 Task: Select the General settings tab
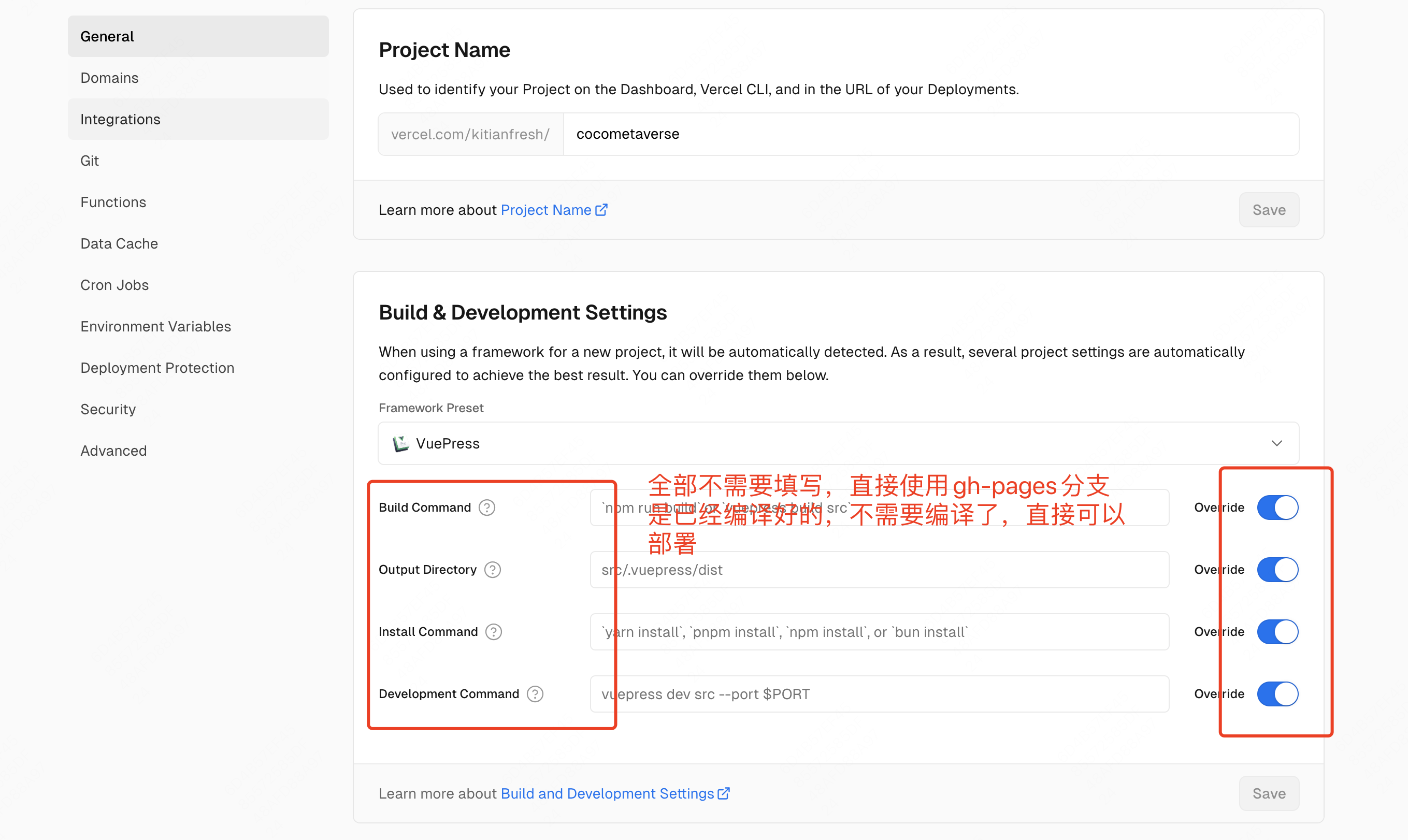click(198, 36)
